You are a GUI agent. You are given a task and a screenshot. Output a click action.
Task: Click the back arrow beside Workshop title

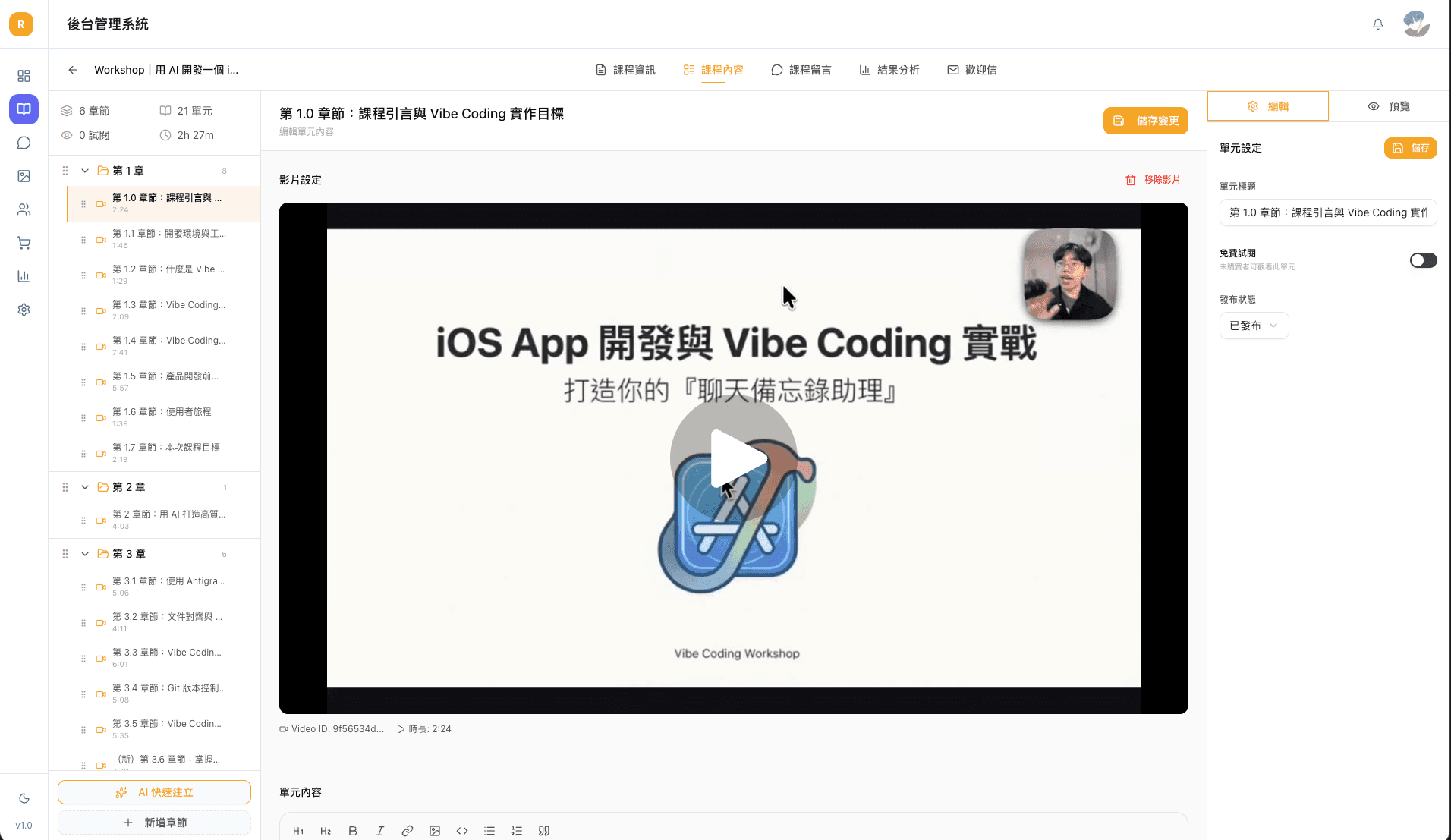(x=73, y=70)
